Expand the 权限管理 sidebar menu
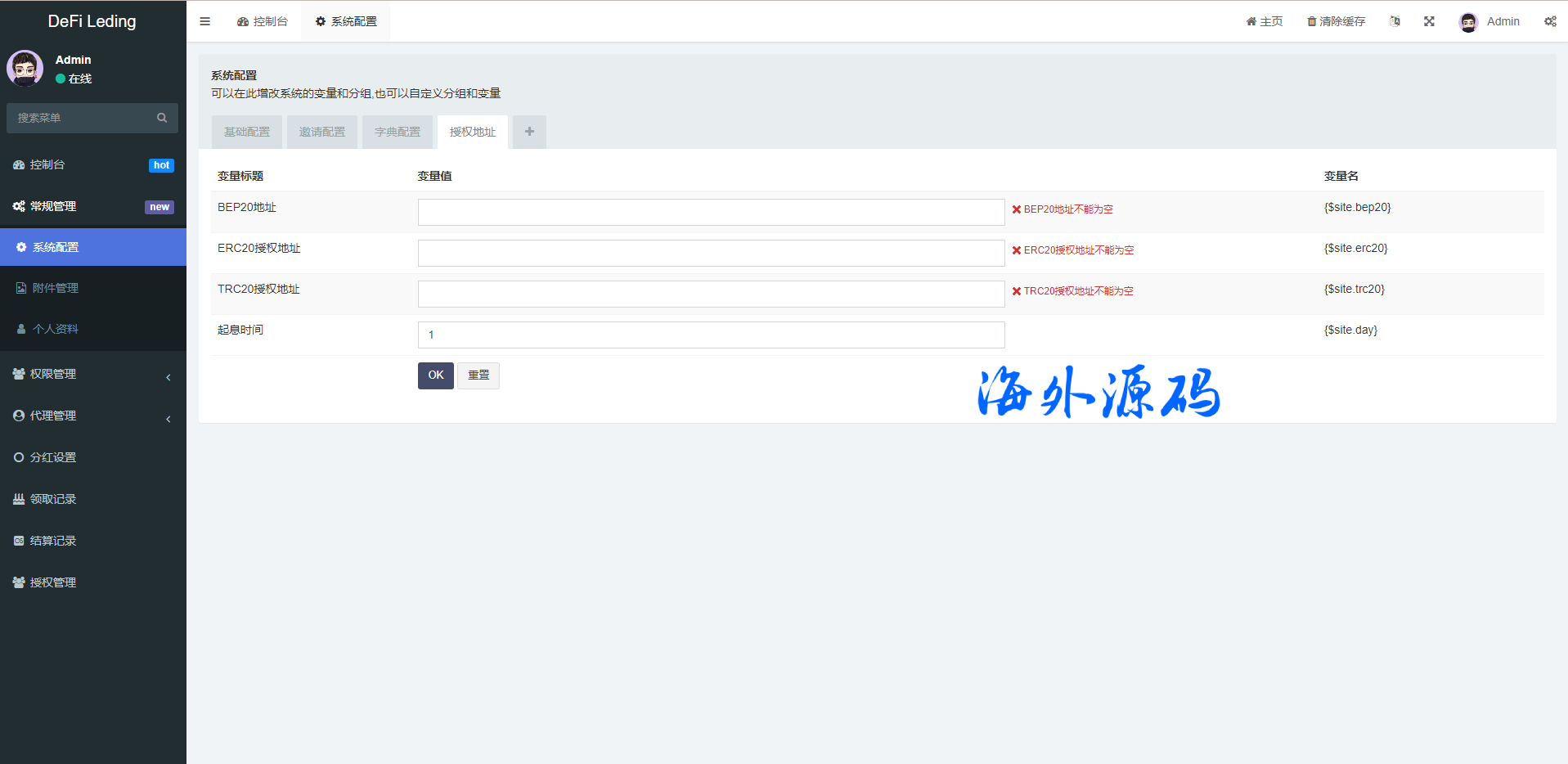 tap(92, 374)
